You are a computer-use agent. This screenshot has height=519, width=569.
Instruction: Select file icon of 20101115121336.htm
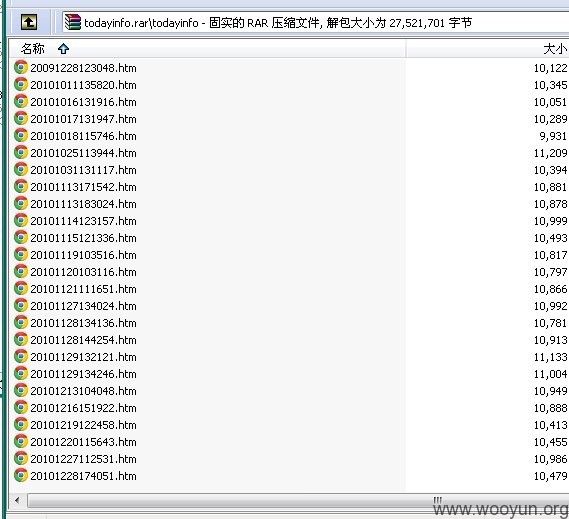click(x=21, y=238)
